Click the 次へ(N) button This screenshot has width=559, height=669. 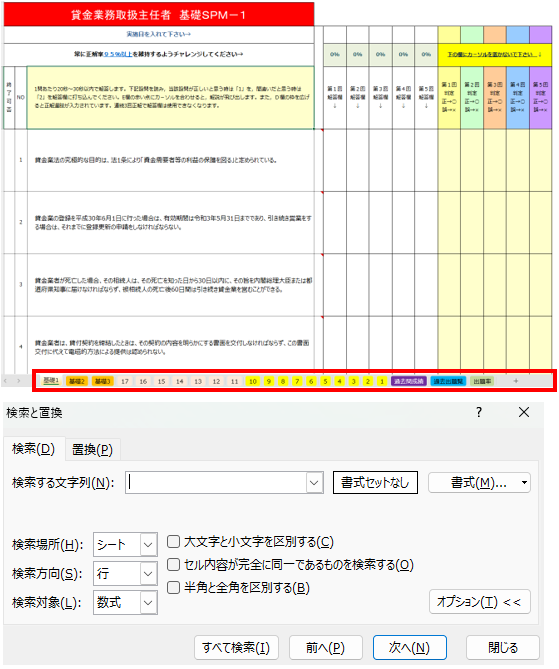[x=410, y=648]
